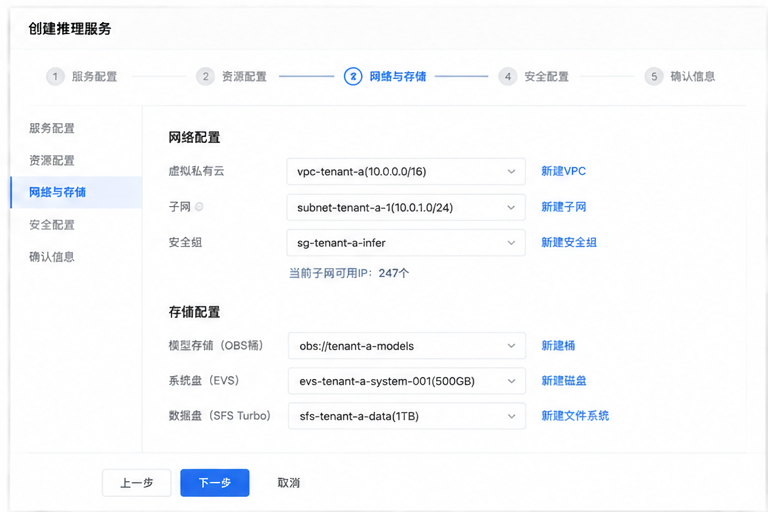Click the 新建文件系统 link
768x512 pixels.
[575, 415]
